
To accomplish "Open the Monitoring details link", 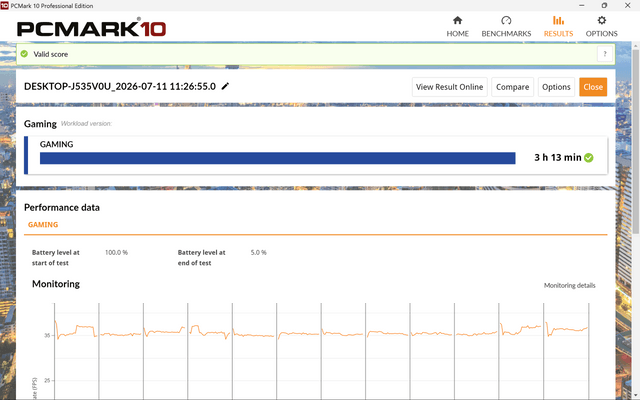I will [x=569, y=285].
